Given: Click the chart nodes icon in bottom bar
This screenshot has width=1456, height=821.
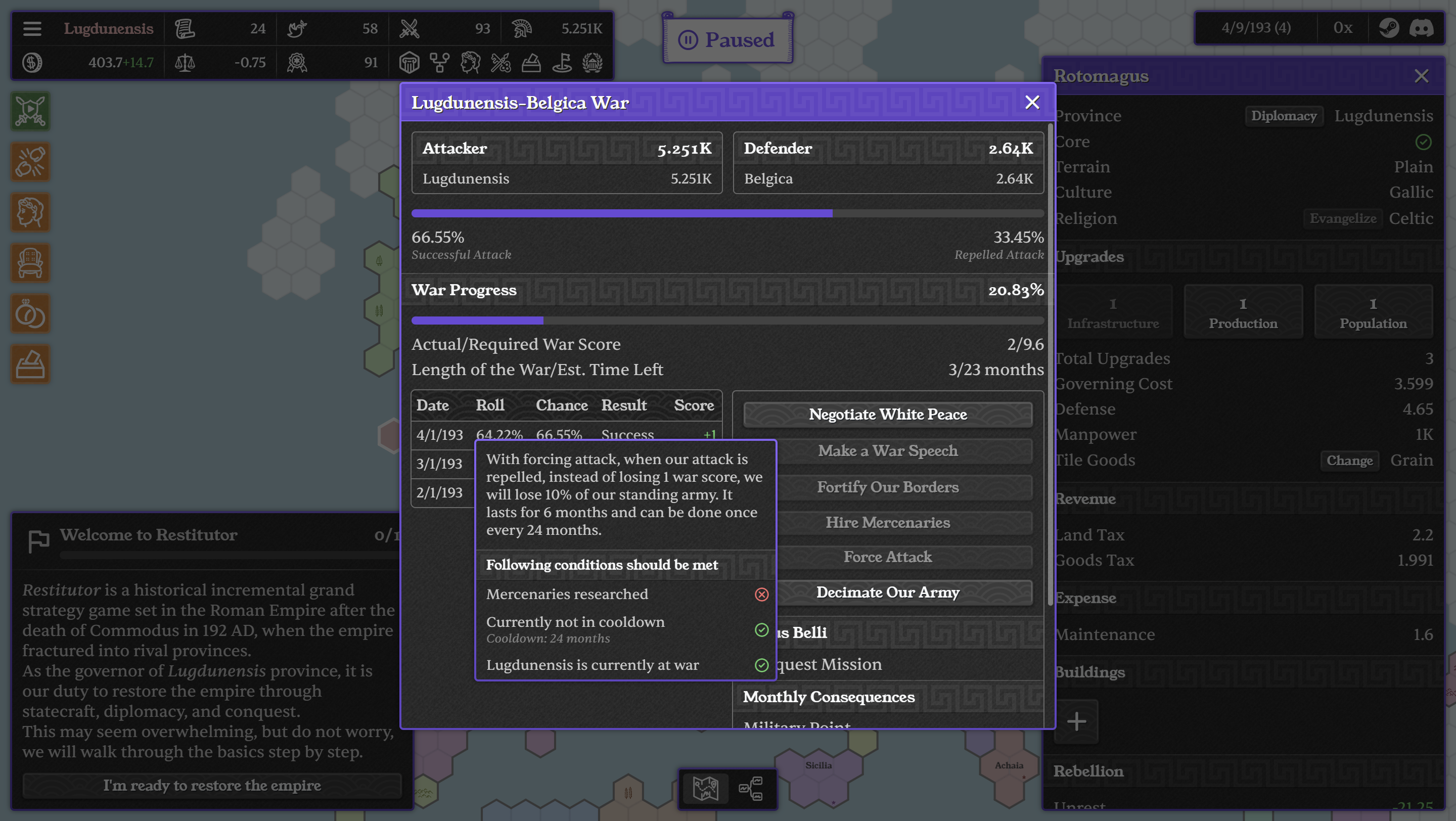Looking at the screenshot, I should [x=751, y=788].
